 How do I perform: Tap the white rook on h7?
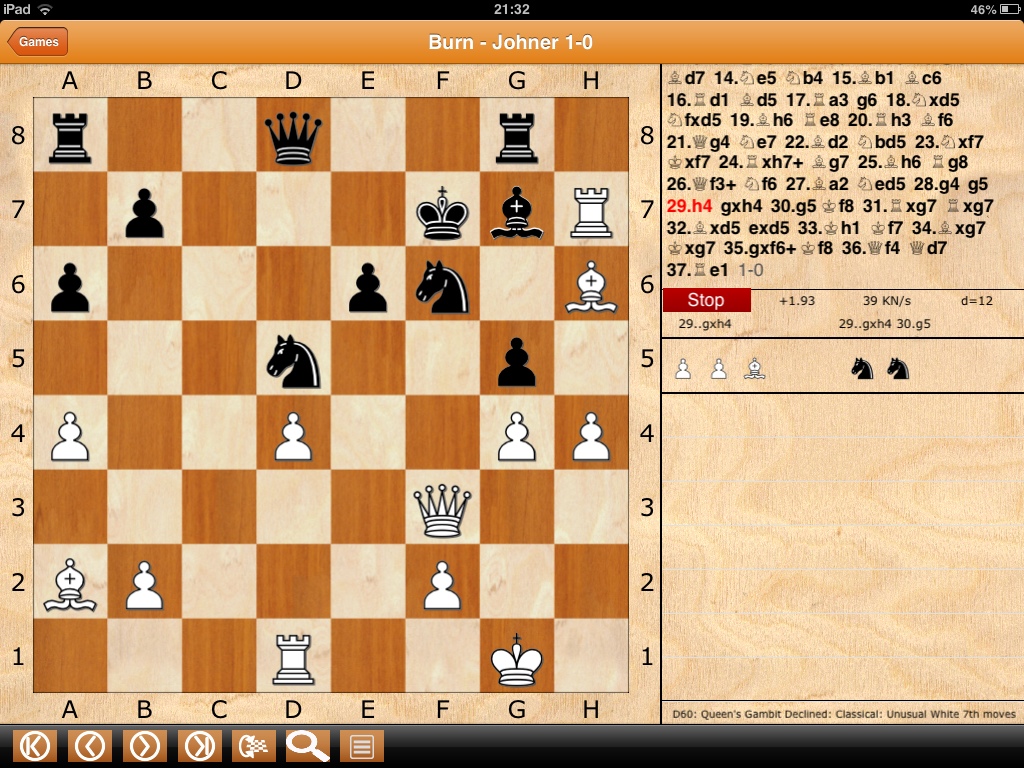pos(591,210)
